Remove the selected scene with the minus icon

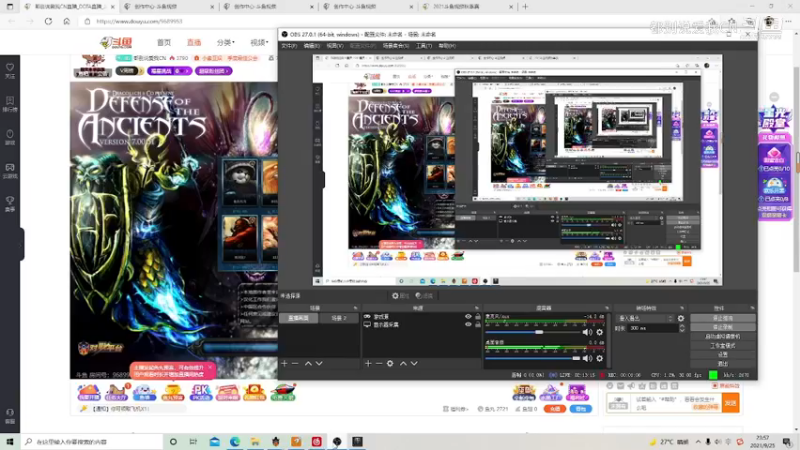tap(295, 363)
